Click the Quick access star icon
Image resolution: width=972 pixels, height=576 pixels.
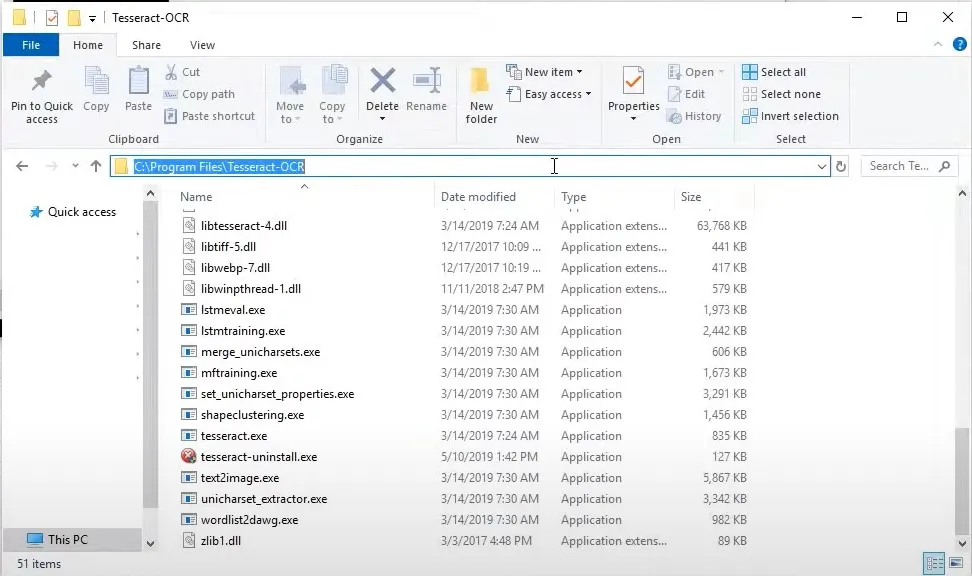point(37,212)
